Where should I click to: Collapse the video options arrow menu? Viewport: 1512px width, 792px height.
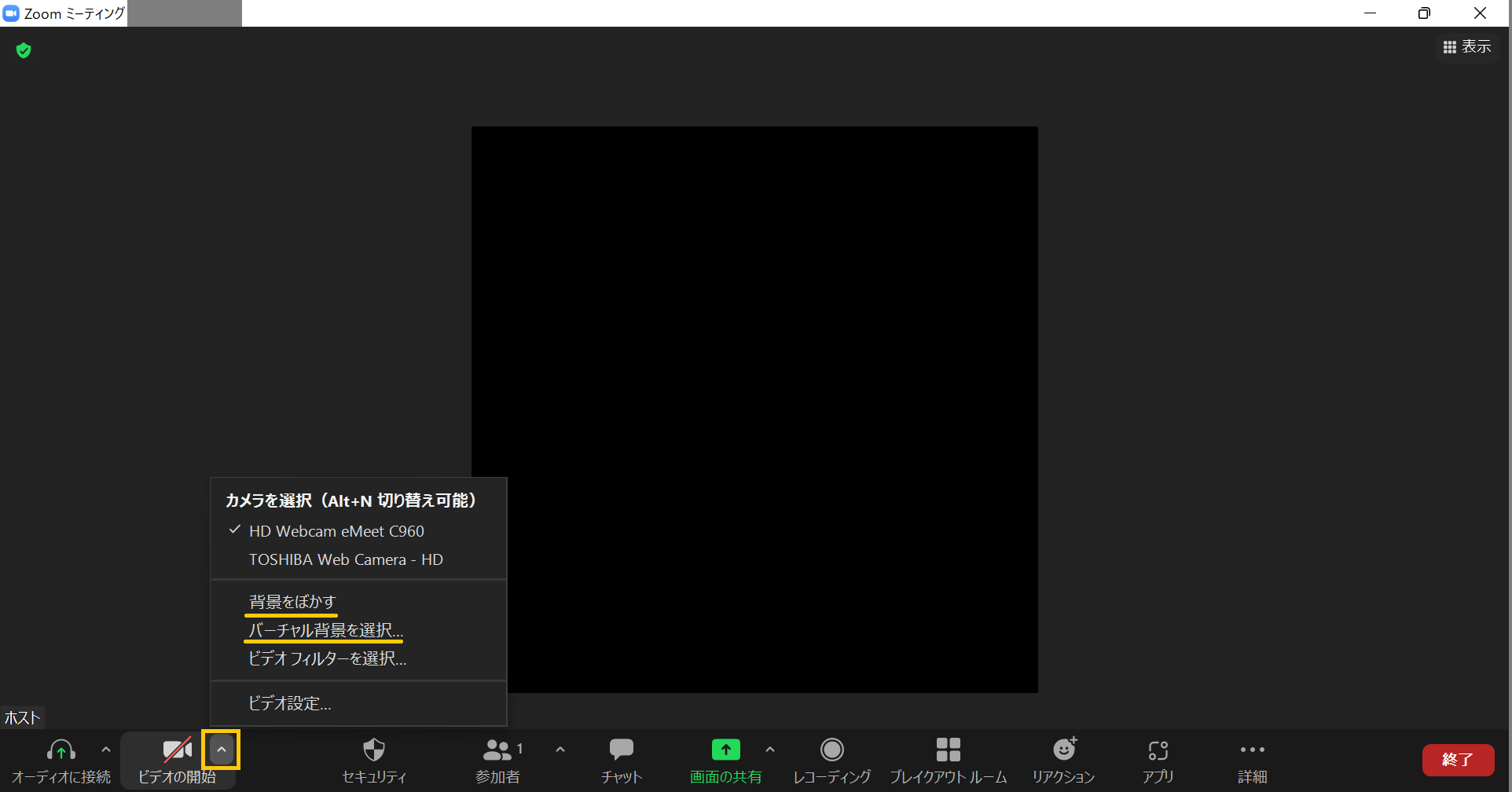coord(221,750)
